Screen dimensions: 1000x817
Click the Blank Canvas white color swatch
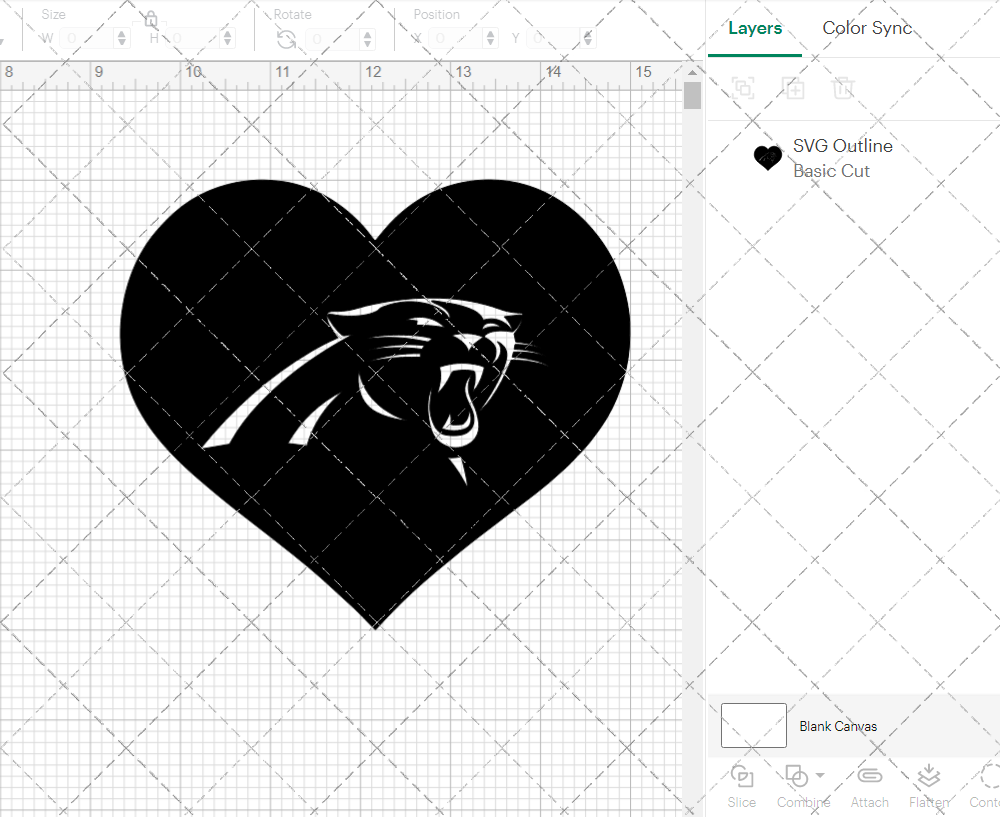click(x=753, y=726)
